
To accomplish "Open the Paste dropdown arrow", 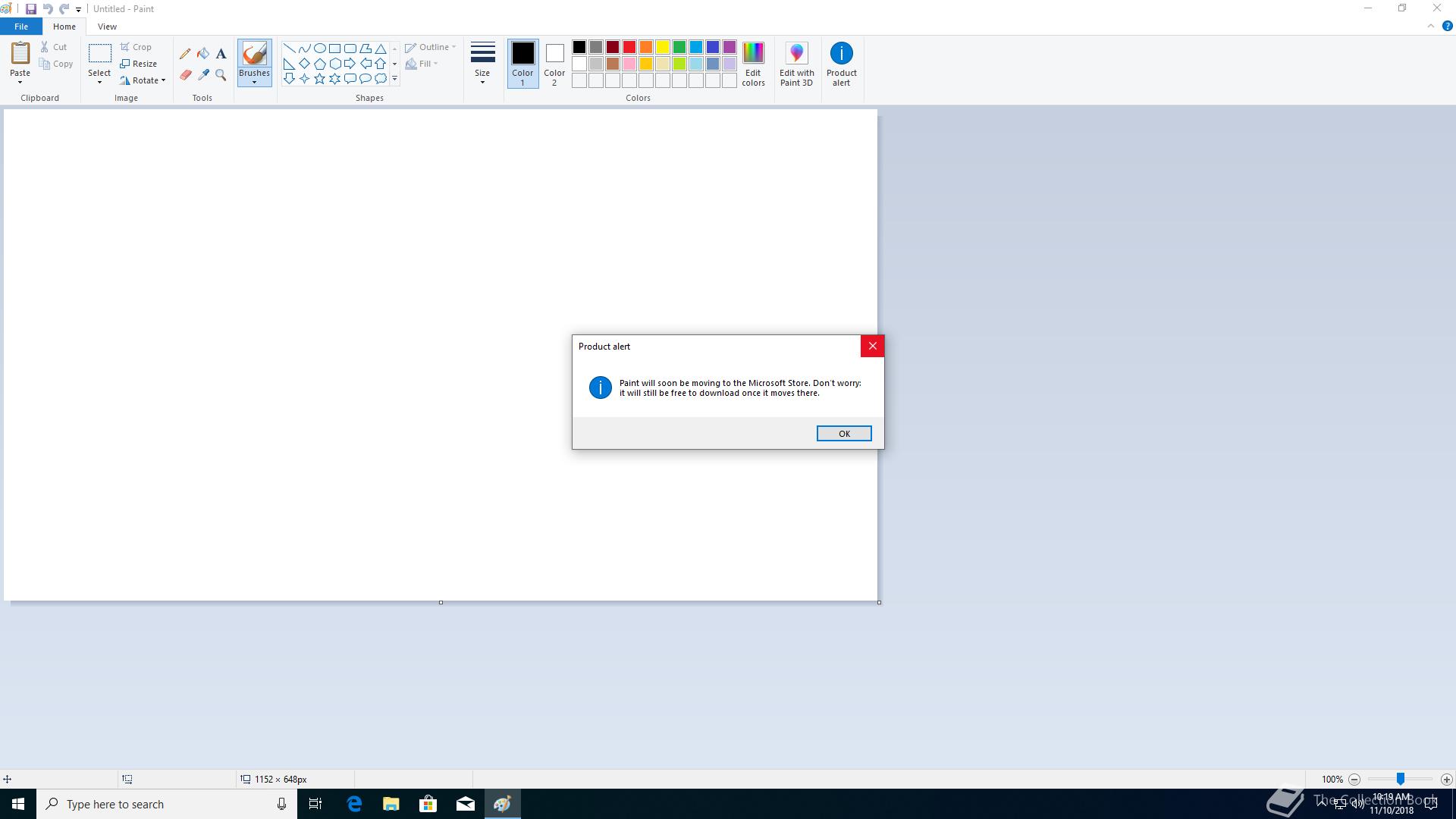I will click(x=20, y=82).
